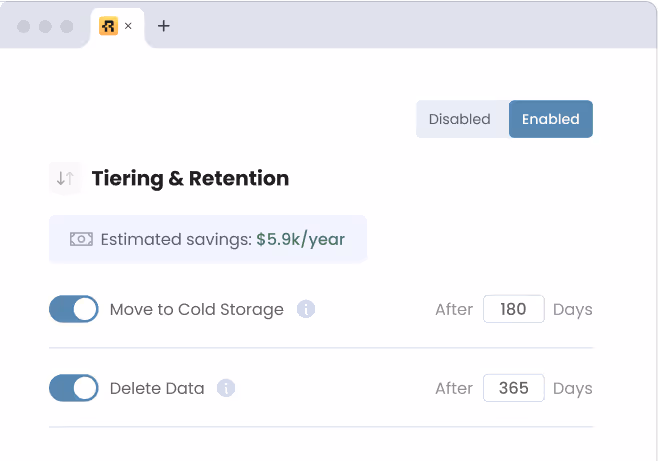
Task: Click the cold storage days input field
Action: coord(513,309)
